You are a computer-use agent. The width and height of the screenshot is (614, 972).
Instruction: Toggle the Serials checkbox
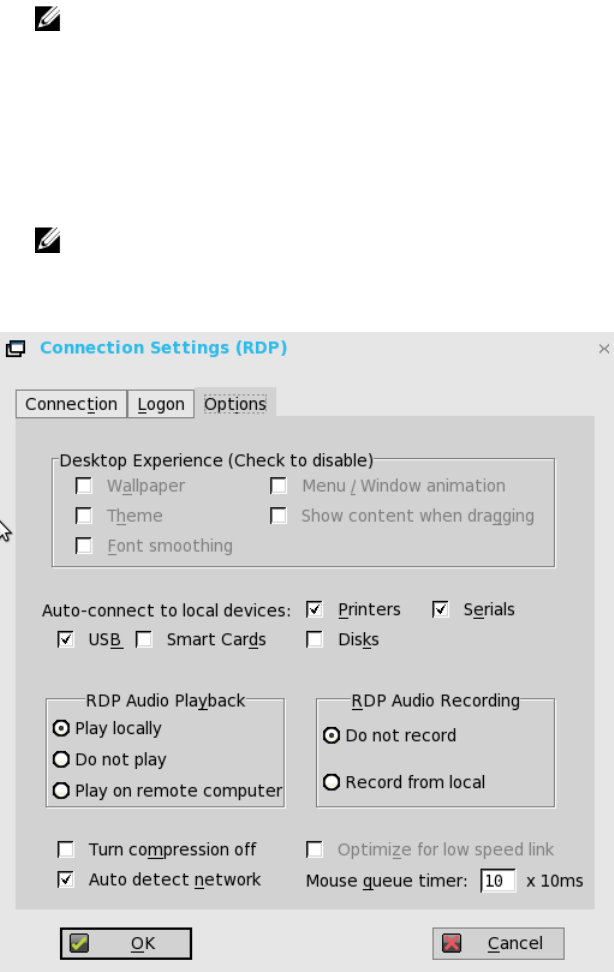point(441,609)
